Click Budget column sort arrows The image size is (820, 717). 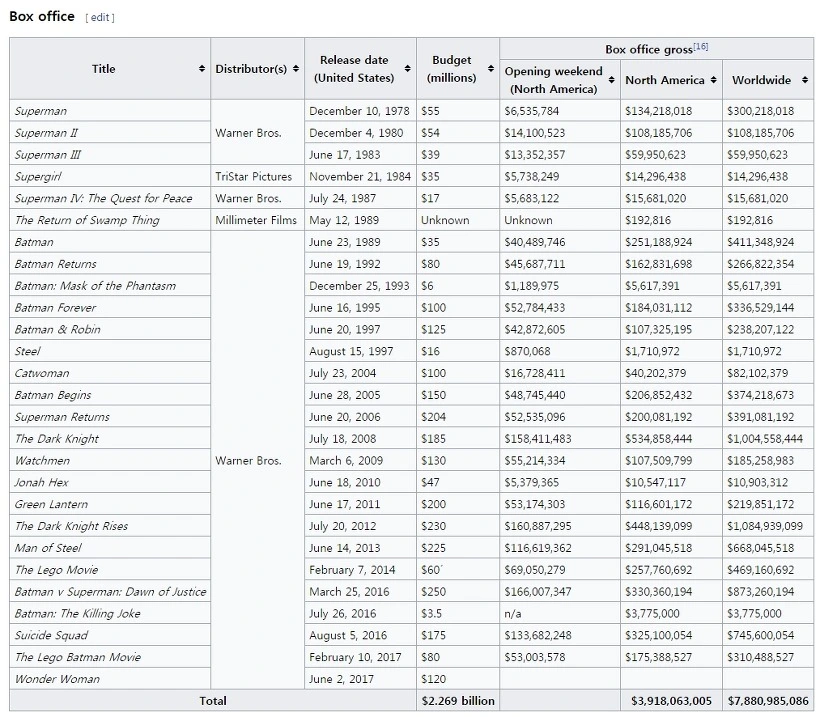tap(490, 69)
